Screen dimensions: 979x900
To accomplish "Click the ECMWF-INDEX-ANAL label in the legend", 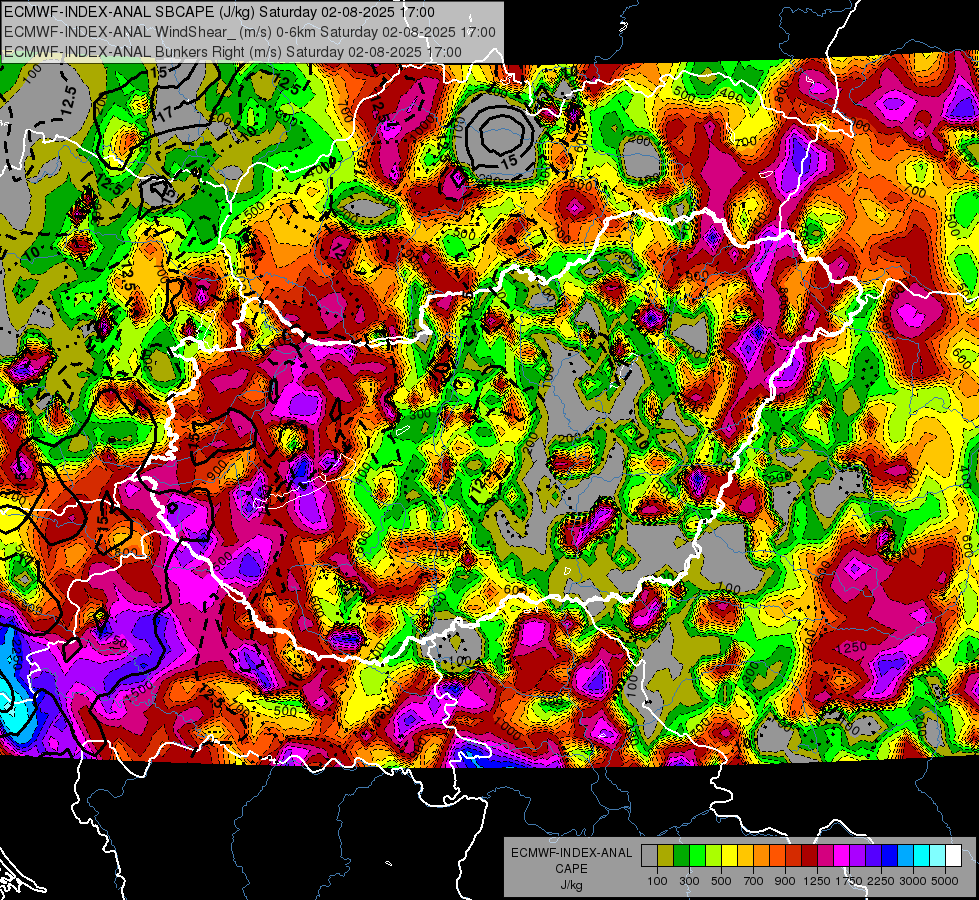I will click(x=571, y=853).
